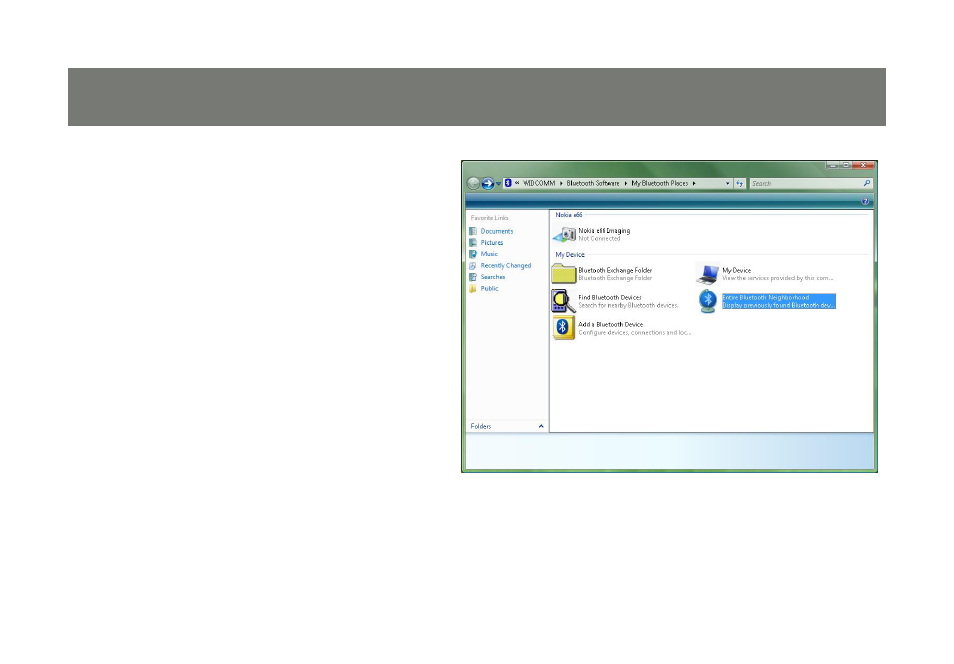Go to Bluetooth Software breadcrumb

[593, 183]
